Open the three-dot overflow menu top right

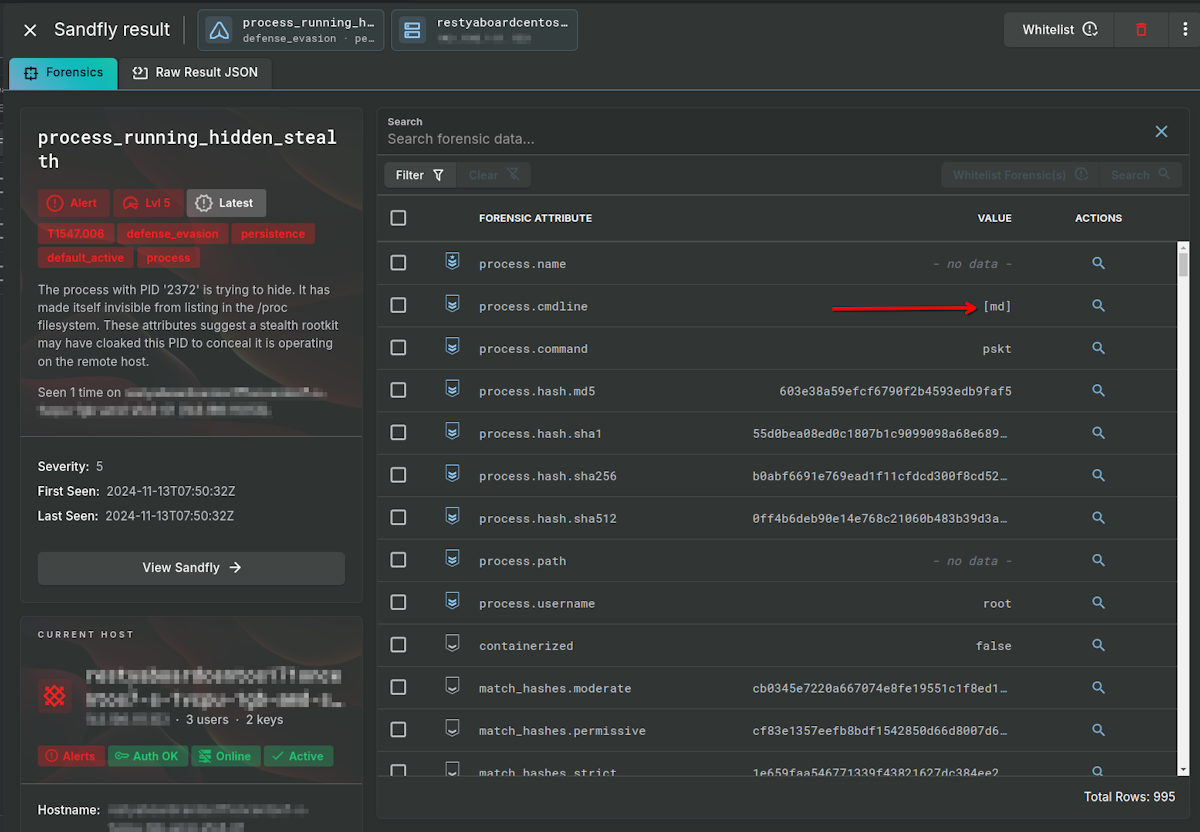coord(1185,29)
